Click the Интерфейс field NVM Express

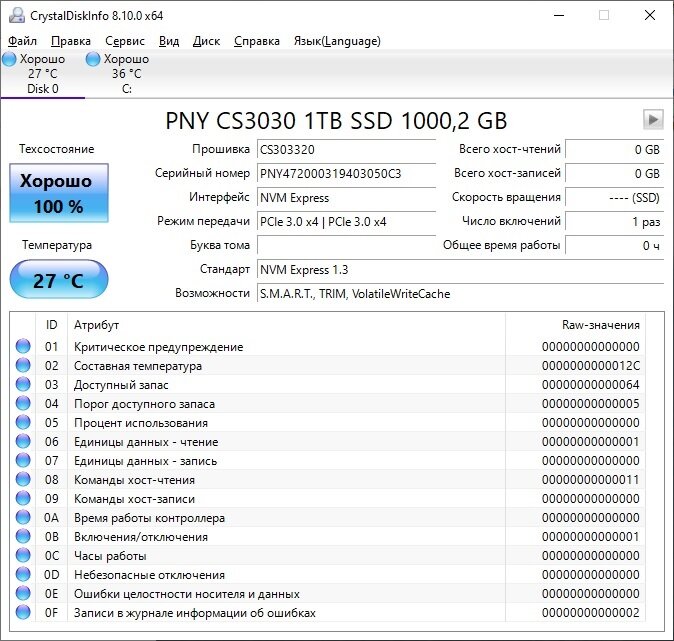(x=346, y=198)
